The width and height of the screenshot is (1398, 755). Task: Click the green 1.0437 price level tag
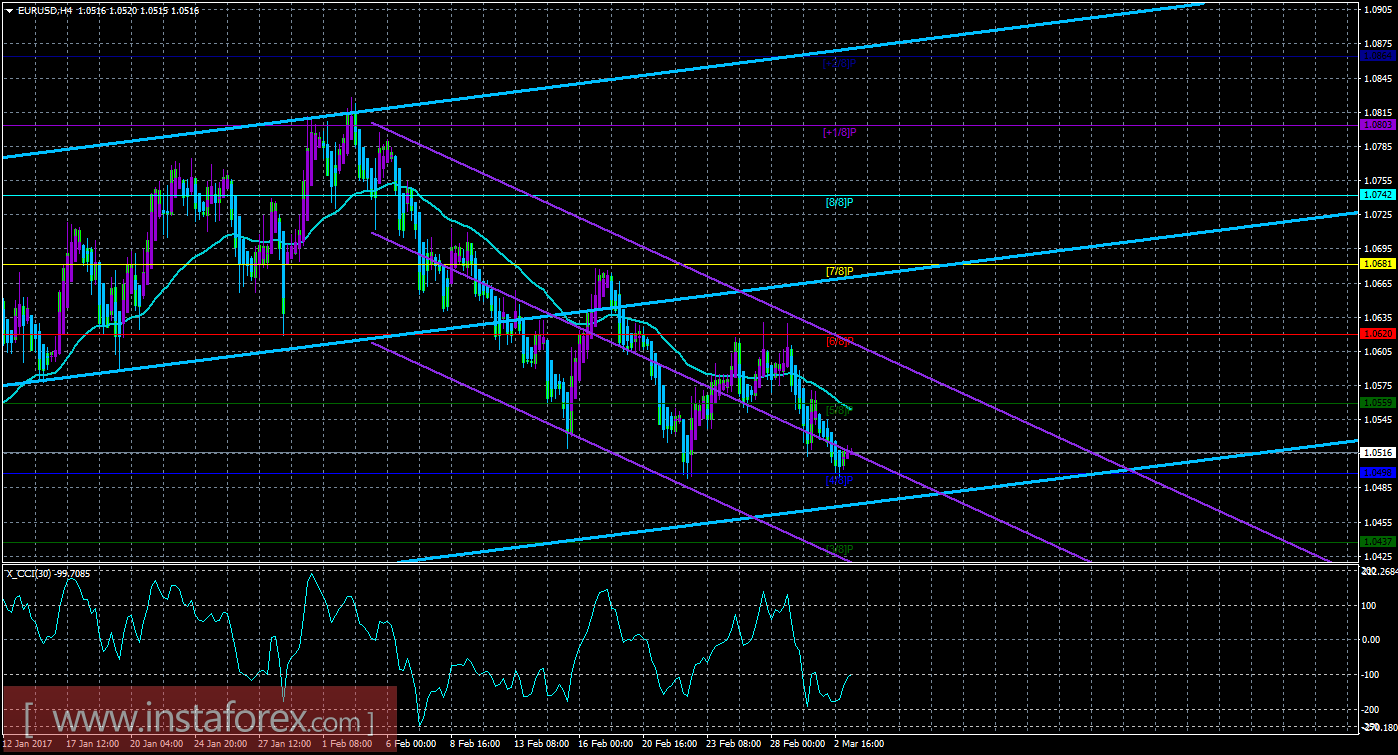(x=1377, y=541)
